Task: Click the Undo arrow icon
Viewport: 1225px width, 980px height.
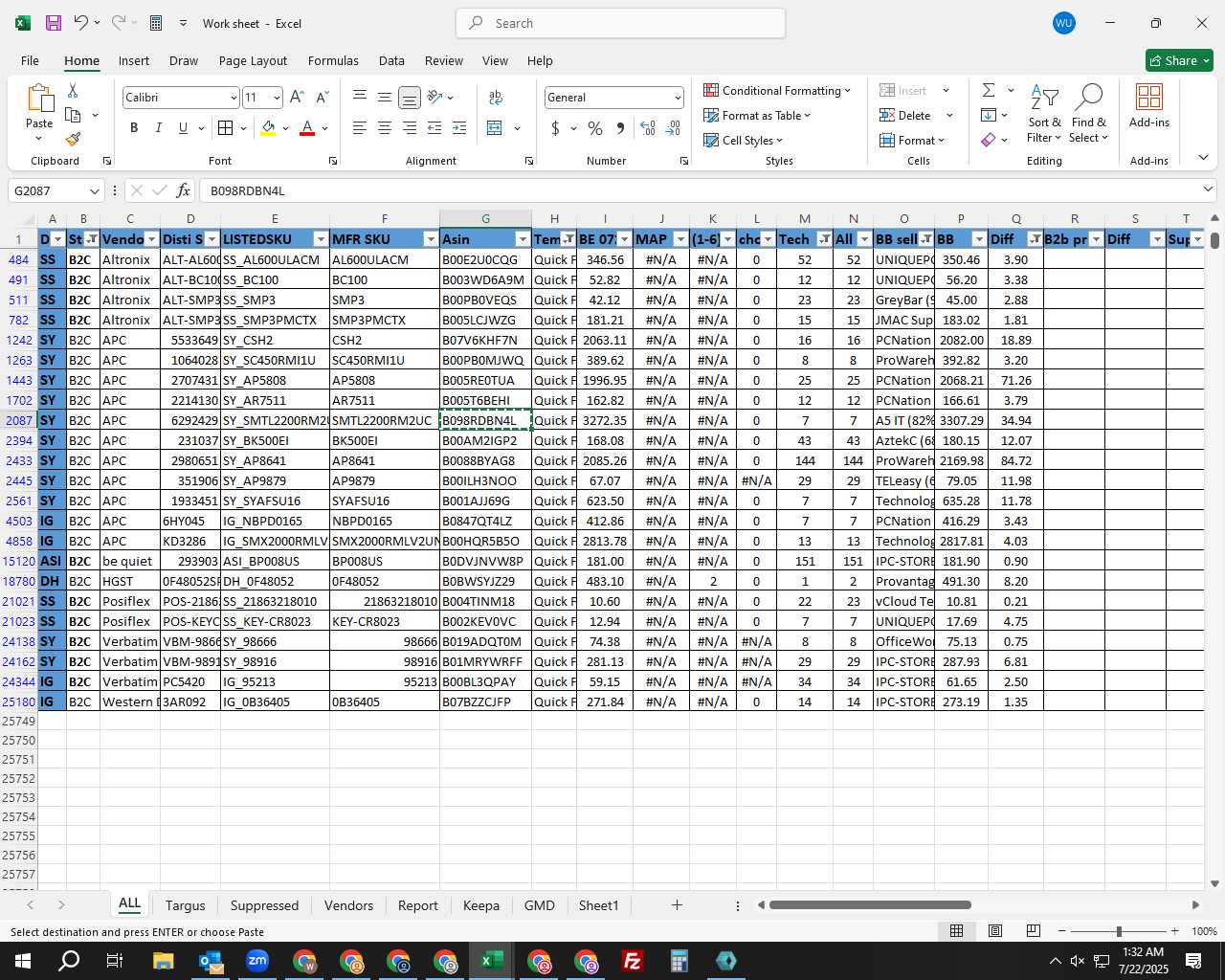Action: [x=81, y=23]
